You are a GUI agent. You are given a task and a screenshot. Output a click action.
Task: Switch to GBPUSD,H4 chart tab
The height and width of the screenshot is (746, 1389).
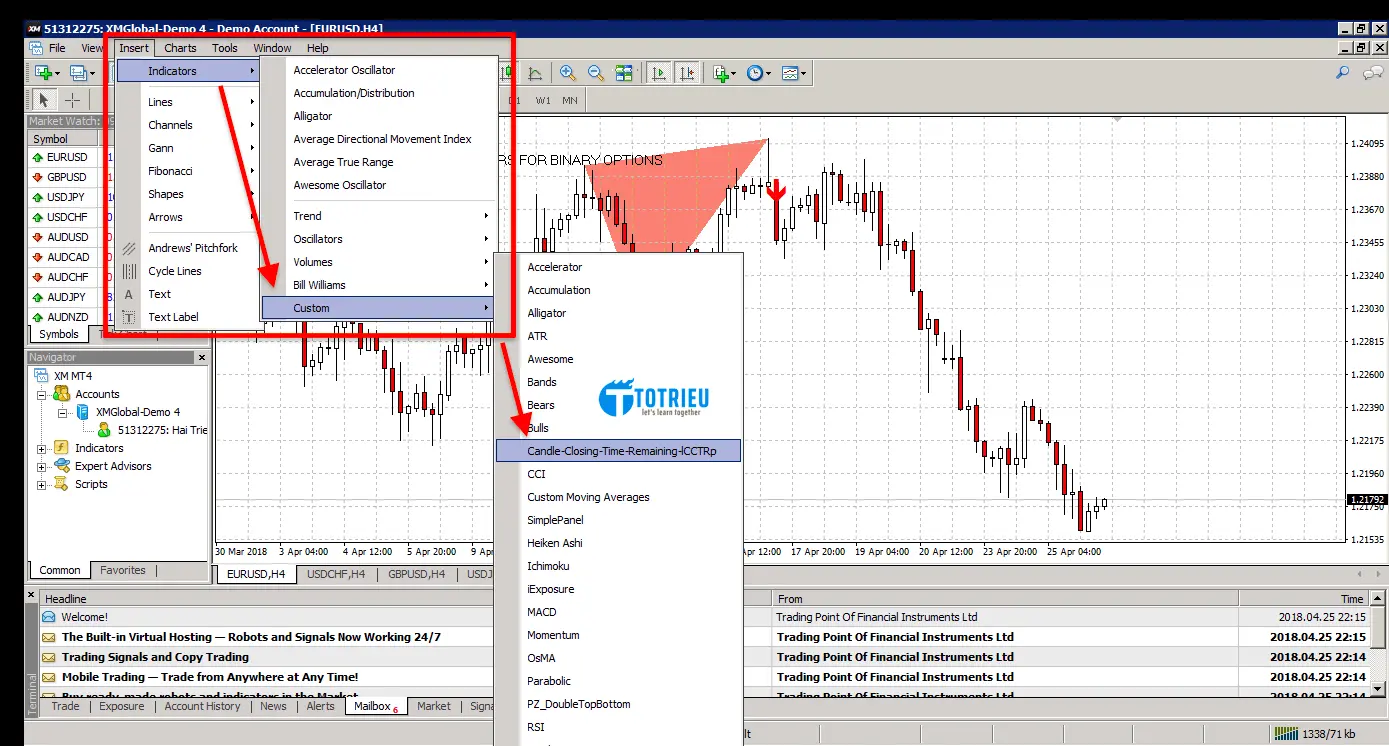click(418, 574)
